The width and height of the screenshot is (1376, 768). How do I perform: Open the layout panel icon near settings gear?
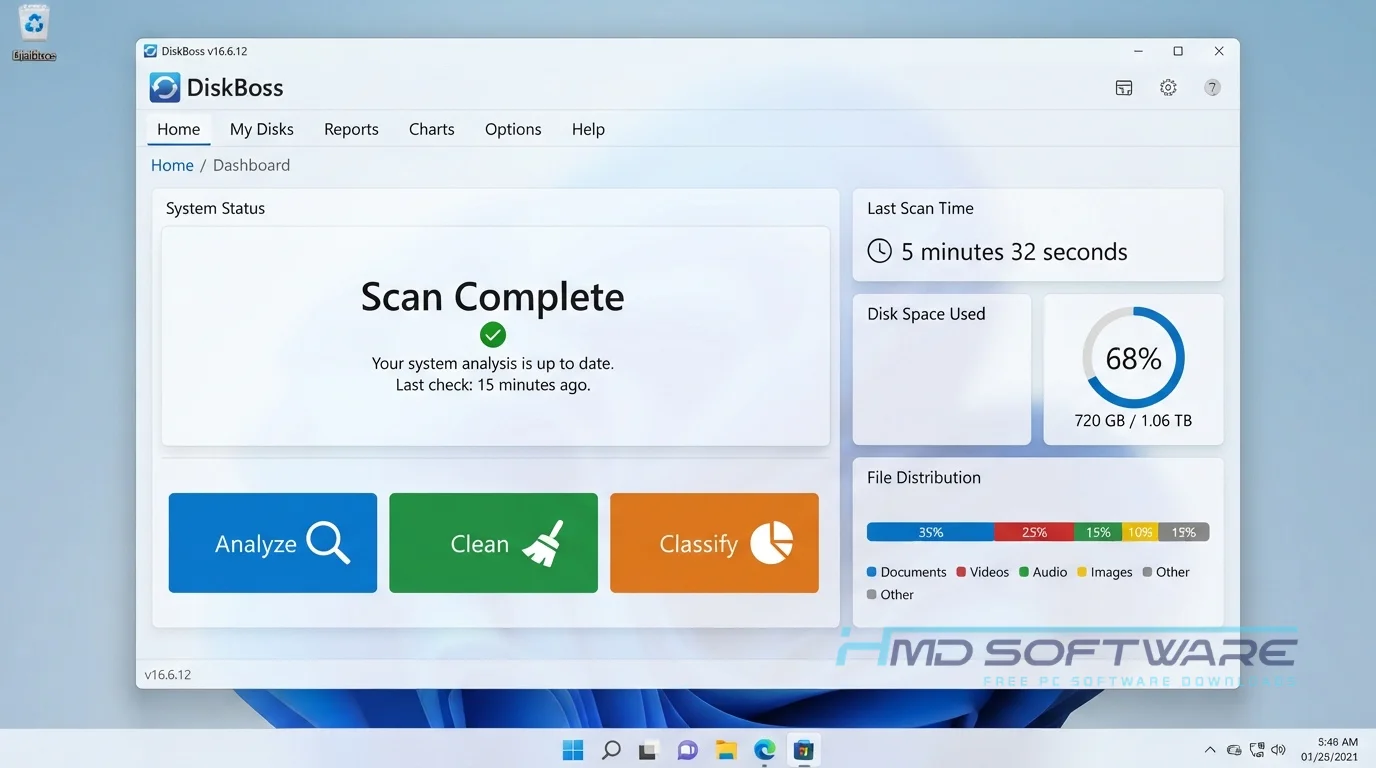pyautogui.click(x=1124, y=88)
